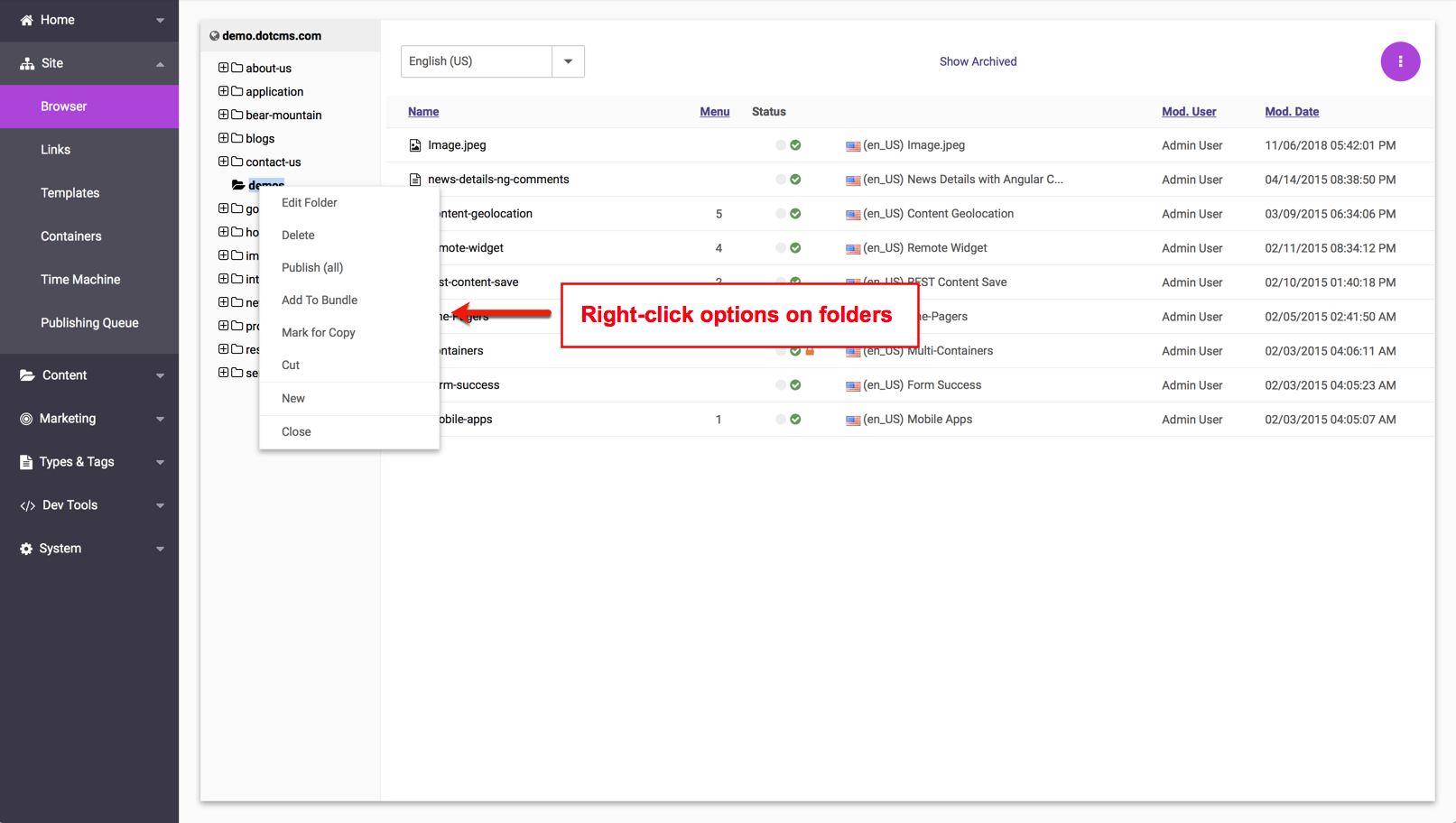Expand the Dev Tools sidebar menu
The image size is (1456, 823).
pyautogui.click(x=160, y=505)
